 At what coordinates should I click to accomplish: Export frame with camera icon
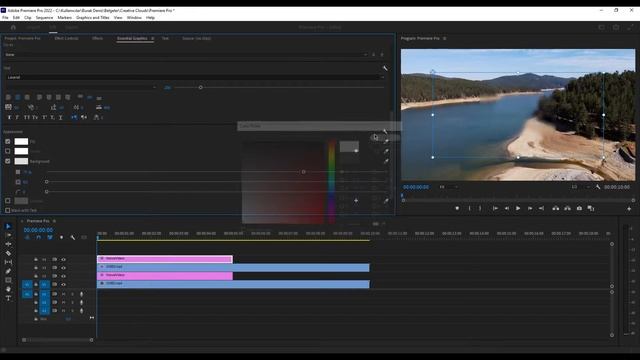point(579,209)
